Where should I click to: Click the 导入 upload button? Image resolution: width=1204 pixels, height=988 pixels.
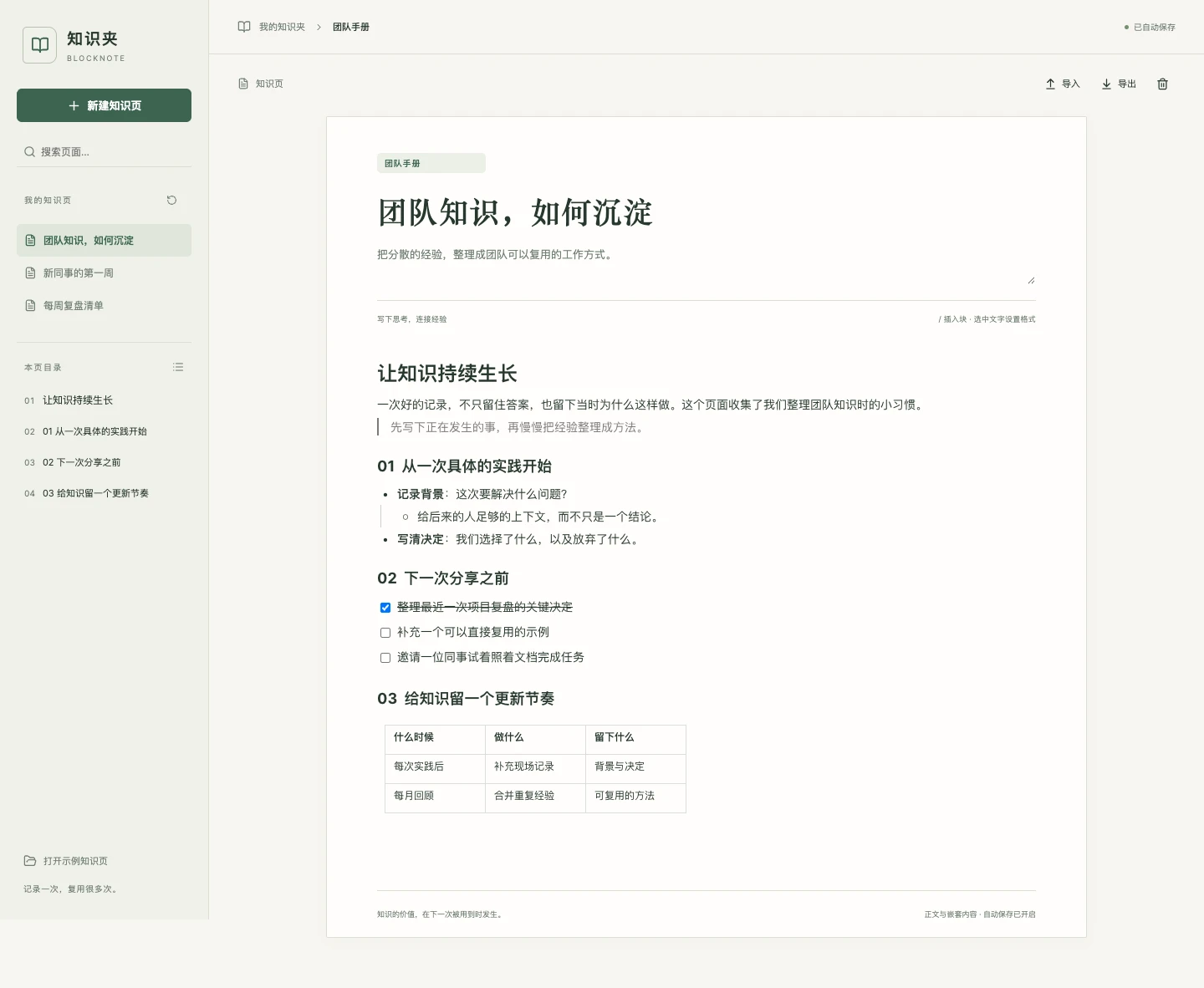1063,84
